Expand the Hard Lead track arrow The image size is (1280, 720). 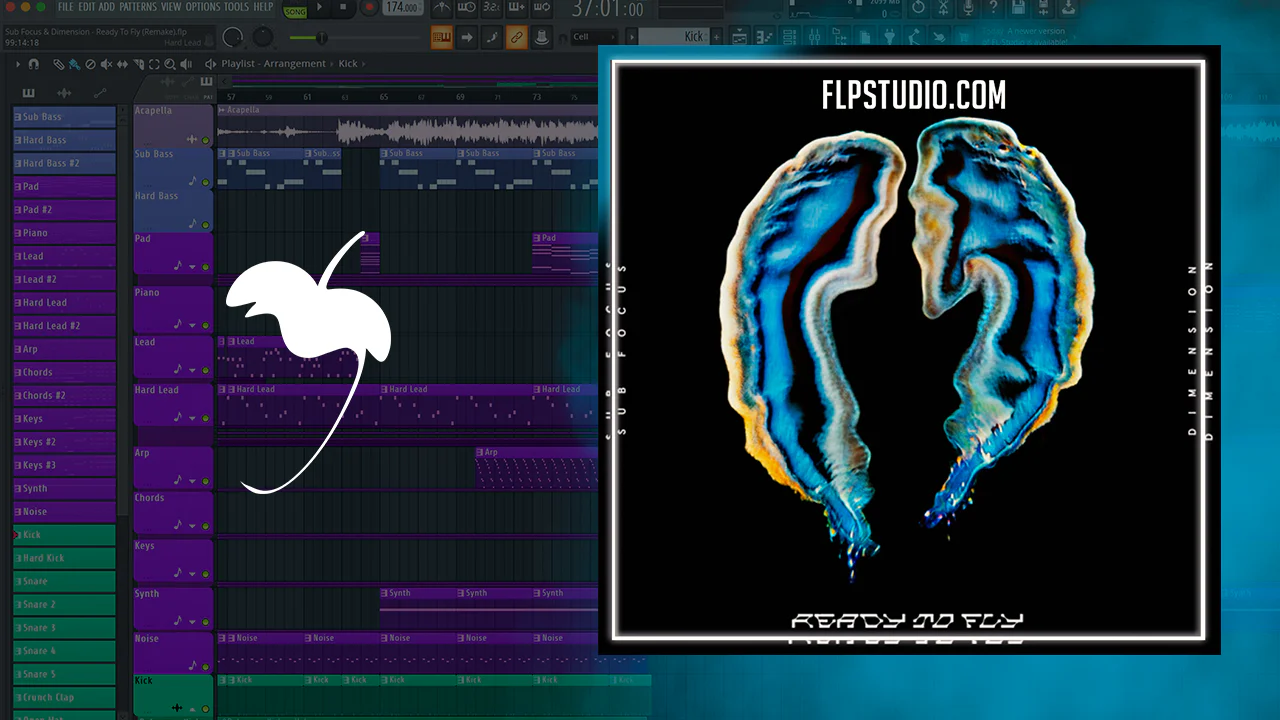193,419
